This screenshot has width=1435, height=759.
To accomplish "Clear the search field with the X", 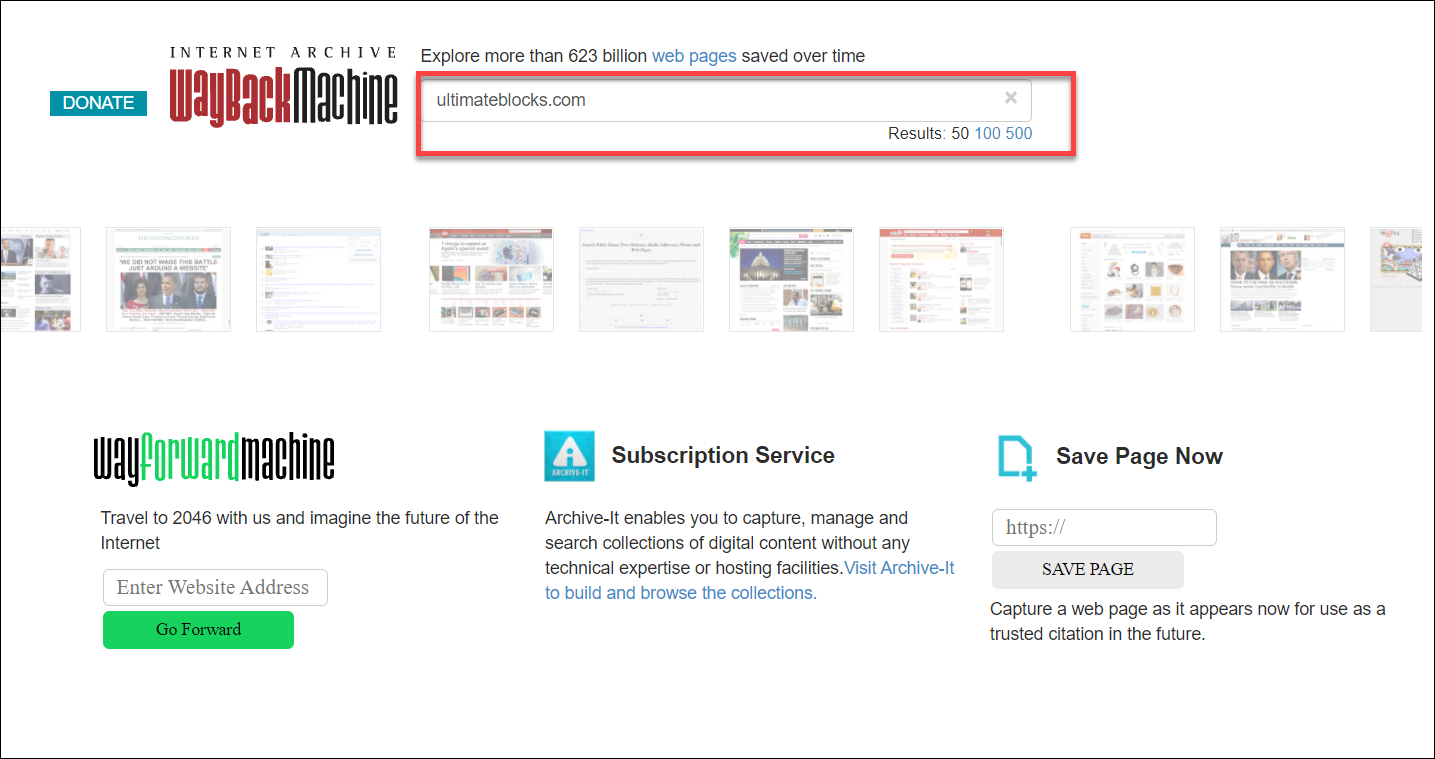I will pyautogui.click(x=1011, y=97).
